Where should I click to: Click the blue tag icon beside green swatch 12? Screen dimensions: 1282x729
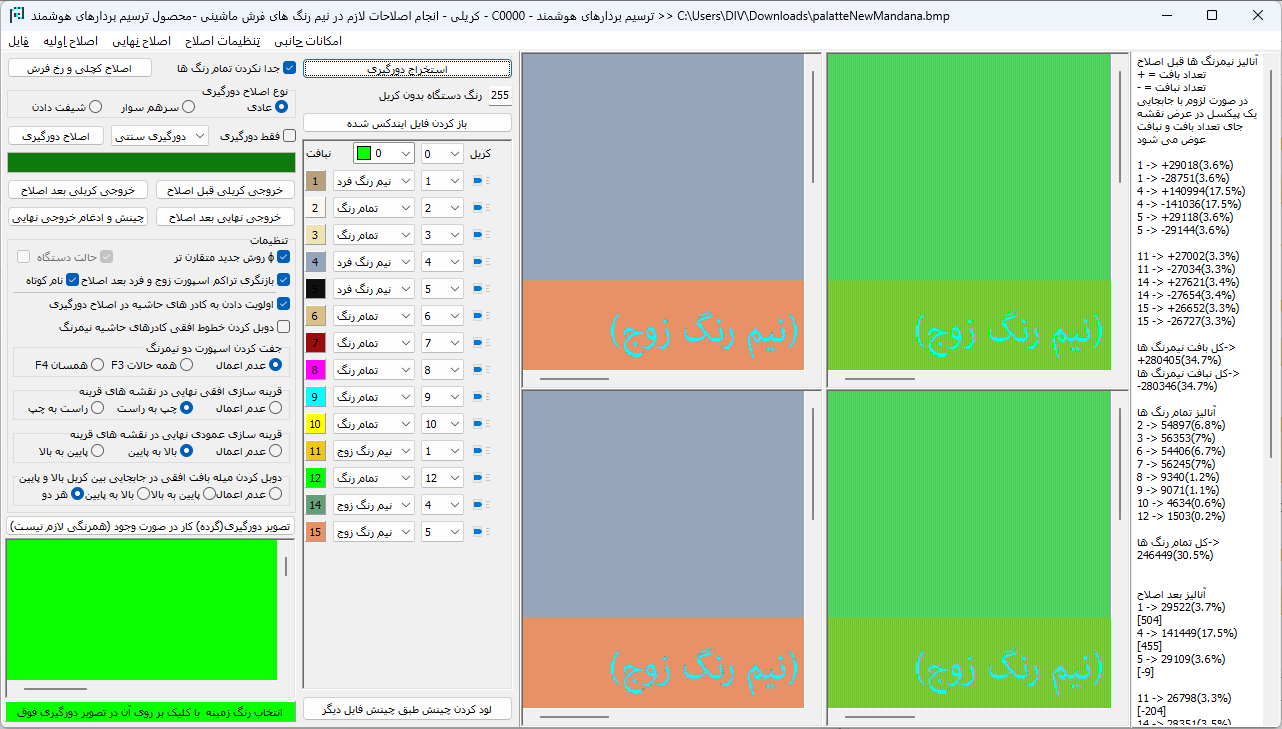click(x=477, y=478)
